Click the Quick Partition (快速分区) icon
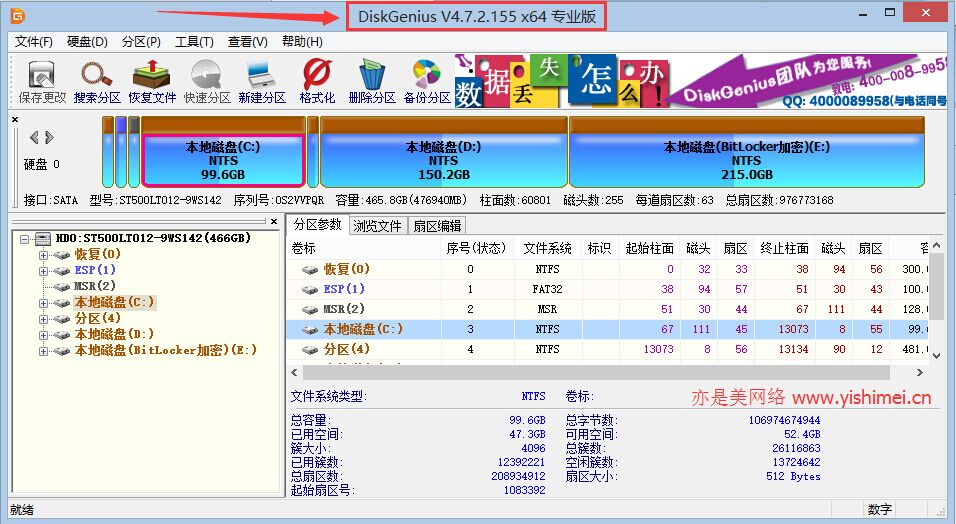Viewport: 956px width, 524px height. coord(207,81)
